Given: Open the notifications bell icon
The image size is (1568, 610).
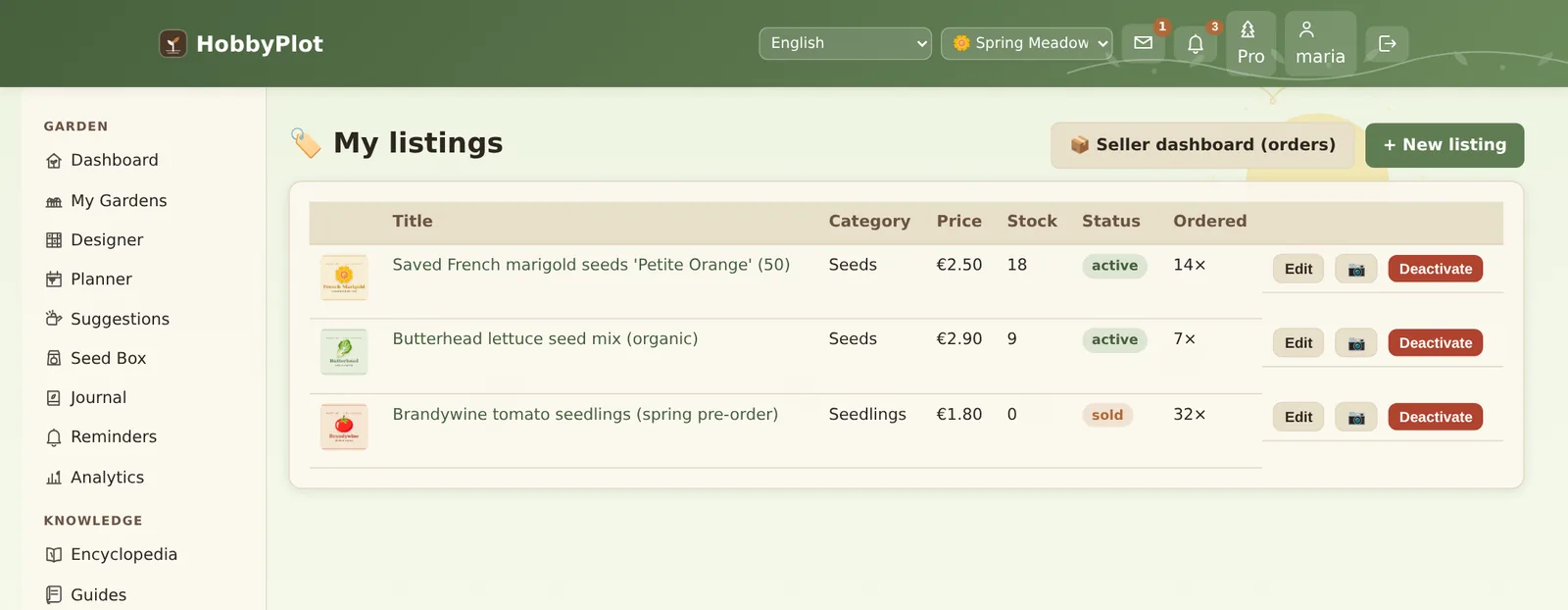Looking at the screenshot, I should point(1196,43).
